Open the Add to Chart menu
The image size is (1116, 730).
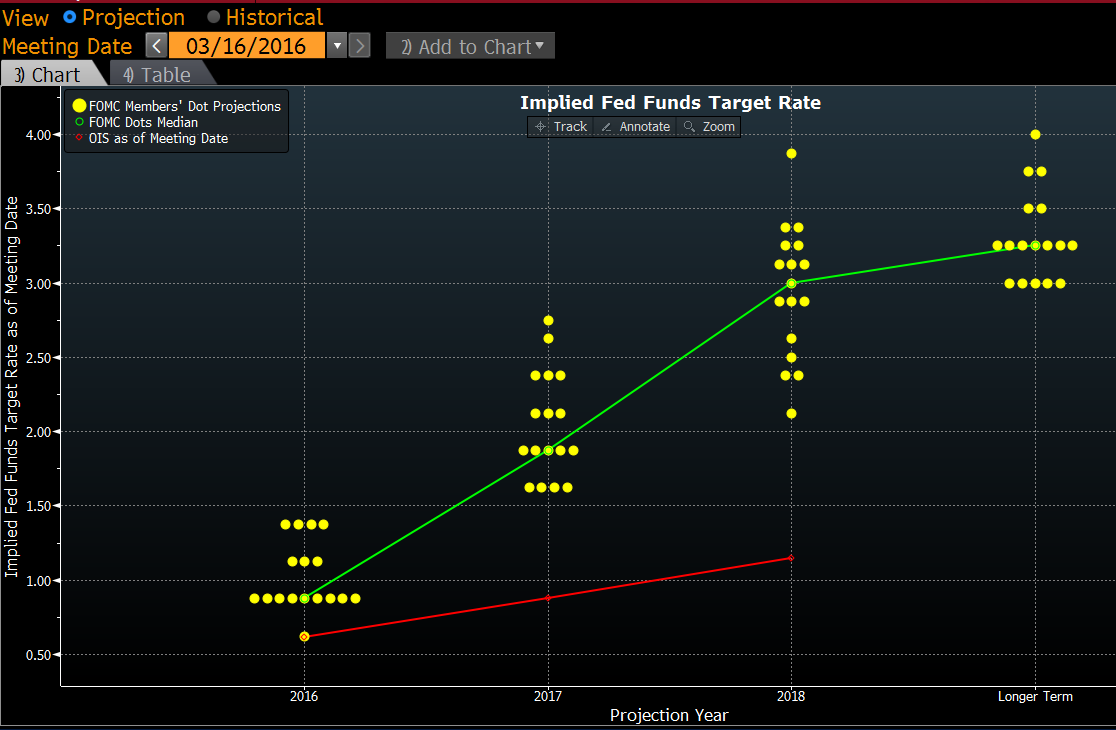(x=470, y=46)
